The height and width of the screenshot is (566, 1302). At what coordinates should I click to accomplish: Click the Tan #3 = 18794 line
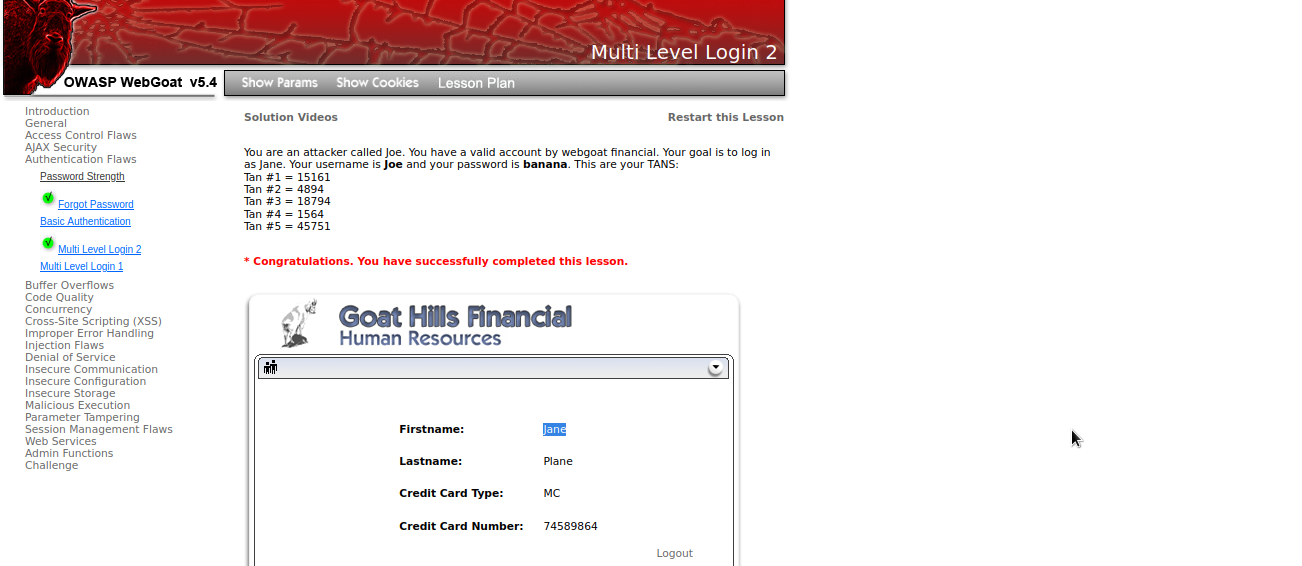[x=287, y=201]
